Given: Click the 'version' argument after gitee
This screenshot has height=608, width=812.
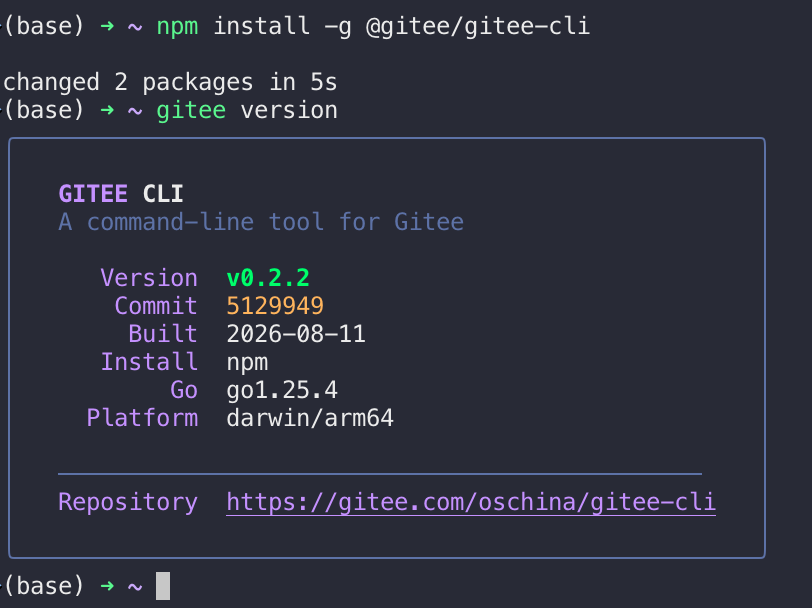Looking at the screenshot, I should pos(289,110).
